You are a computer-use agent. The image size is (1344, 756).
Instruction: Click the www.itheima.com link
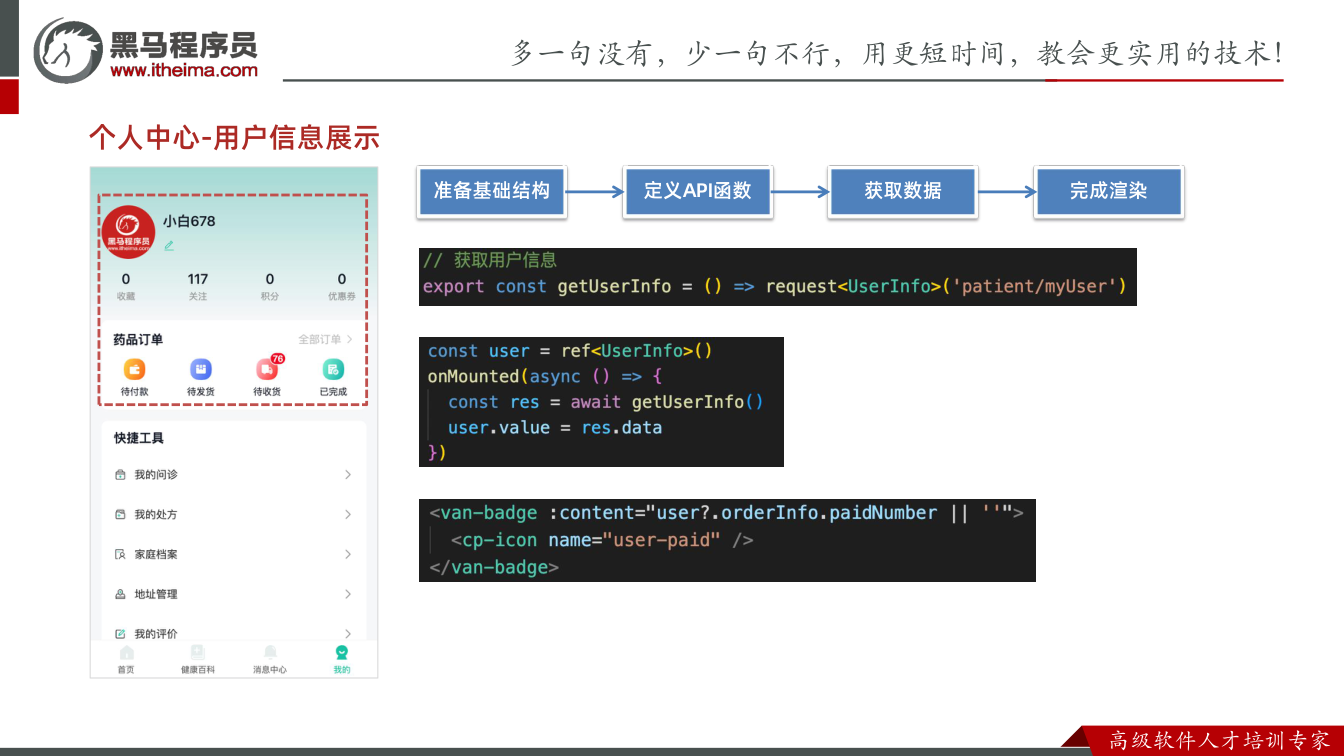184,70
